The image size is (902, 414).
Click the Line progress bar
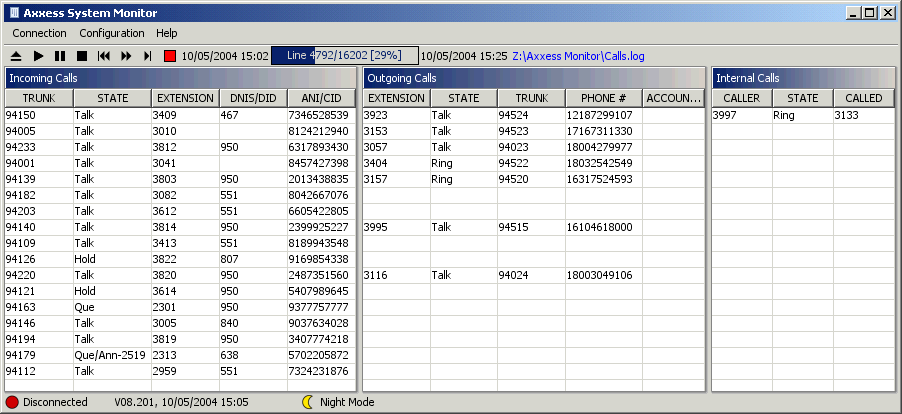(344, 56)
